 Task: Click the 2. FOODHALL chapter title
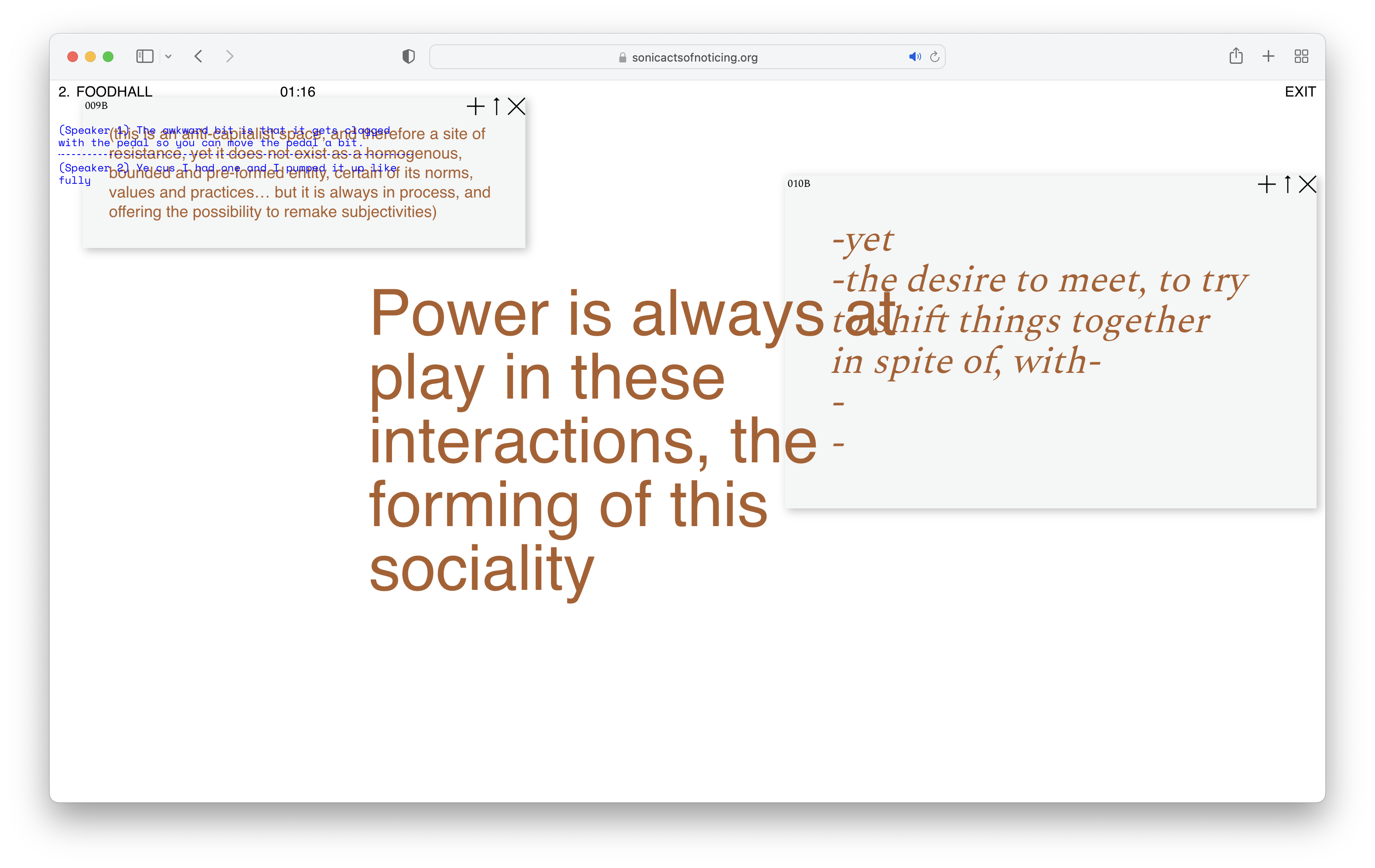(x=105, y=92)
